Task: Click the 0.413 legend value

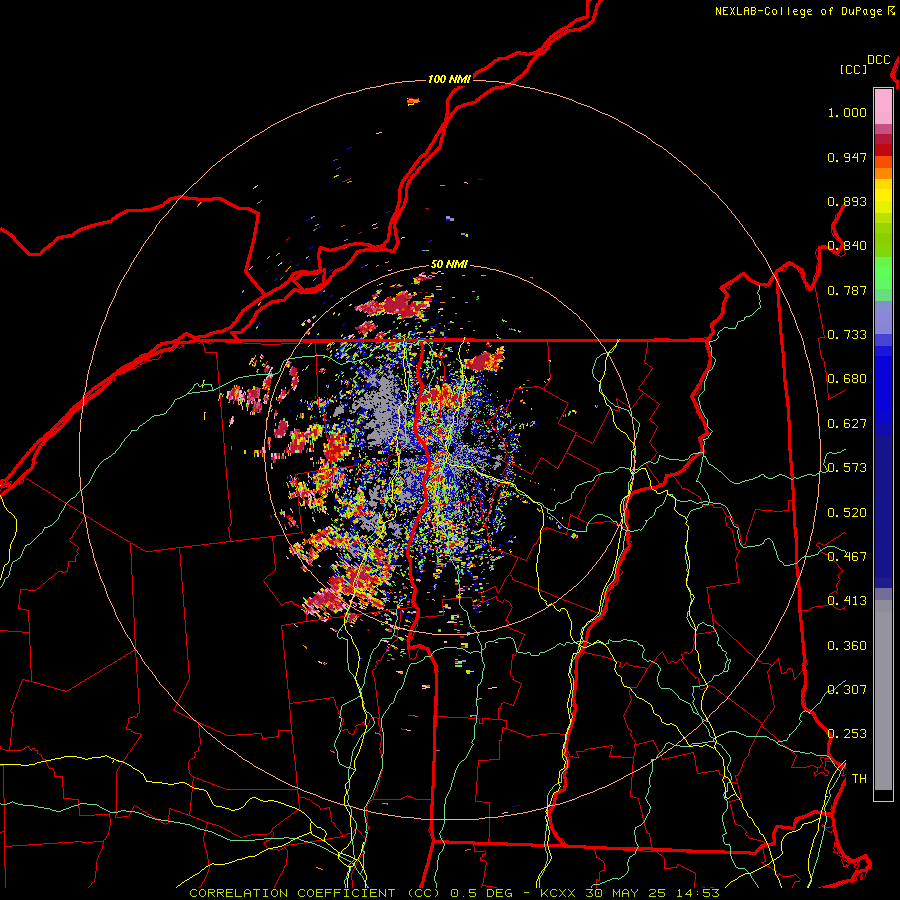Action: [x=847, y=601]
